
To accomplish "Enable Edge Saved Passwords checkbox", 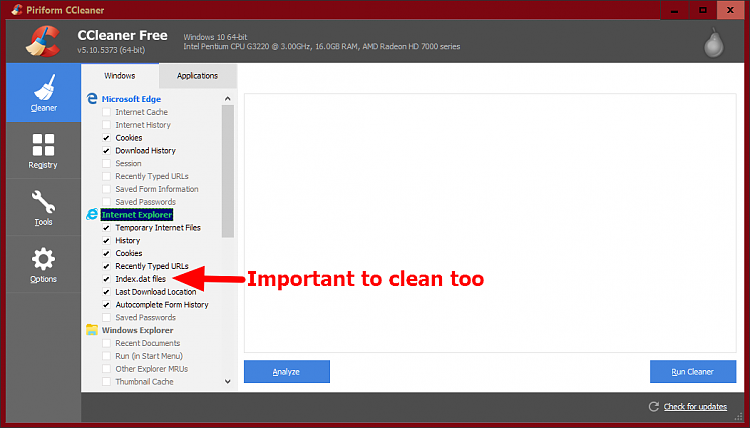I will pos(106,202).
